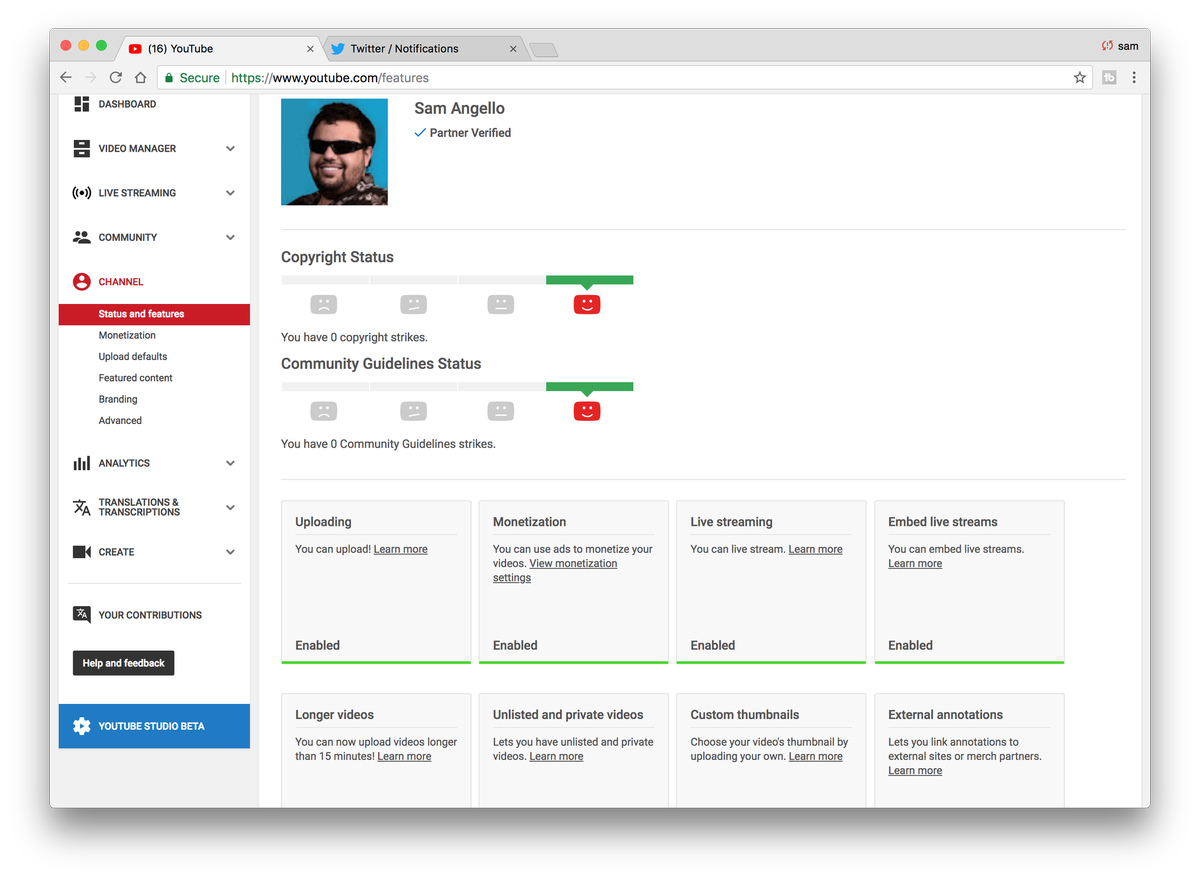Expand the Community section chevron
Screen dimensions: 1200x879
pos(231,237)
